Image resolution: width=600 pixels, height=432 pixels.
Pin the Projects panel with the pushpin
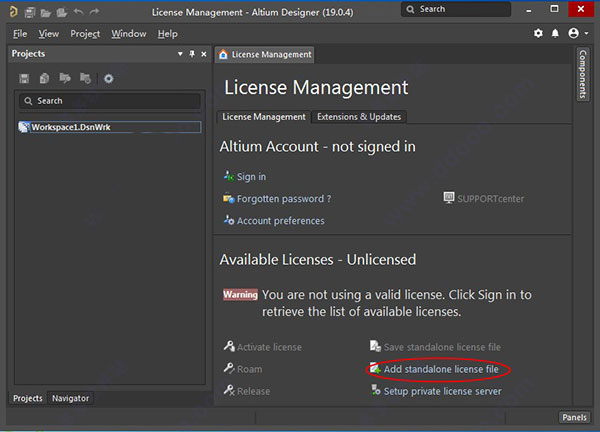click(192, 54)
